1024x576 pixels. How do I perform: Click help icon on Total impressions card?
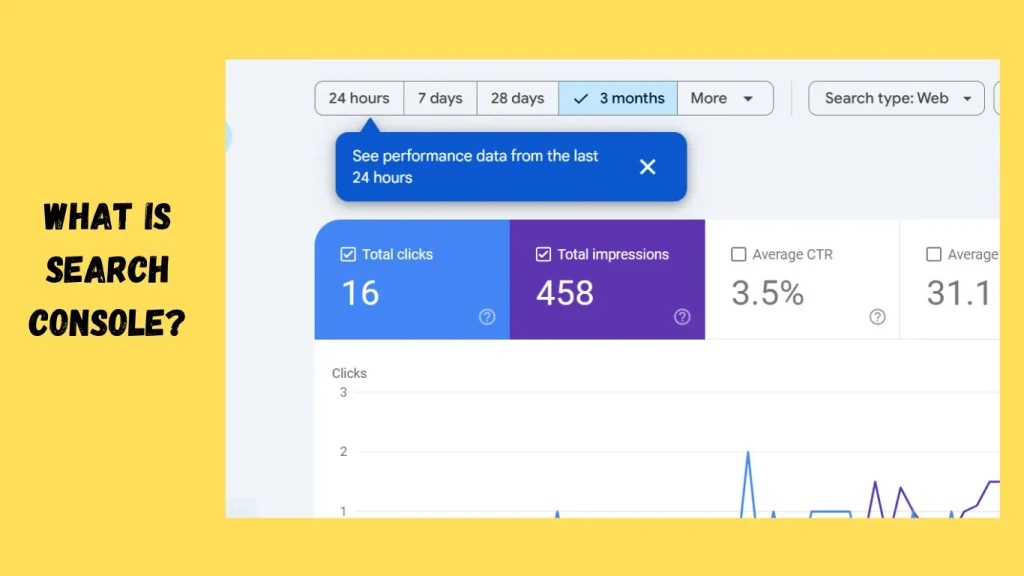tap(682, 317)
